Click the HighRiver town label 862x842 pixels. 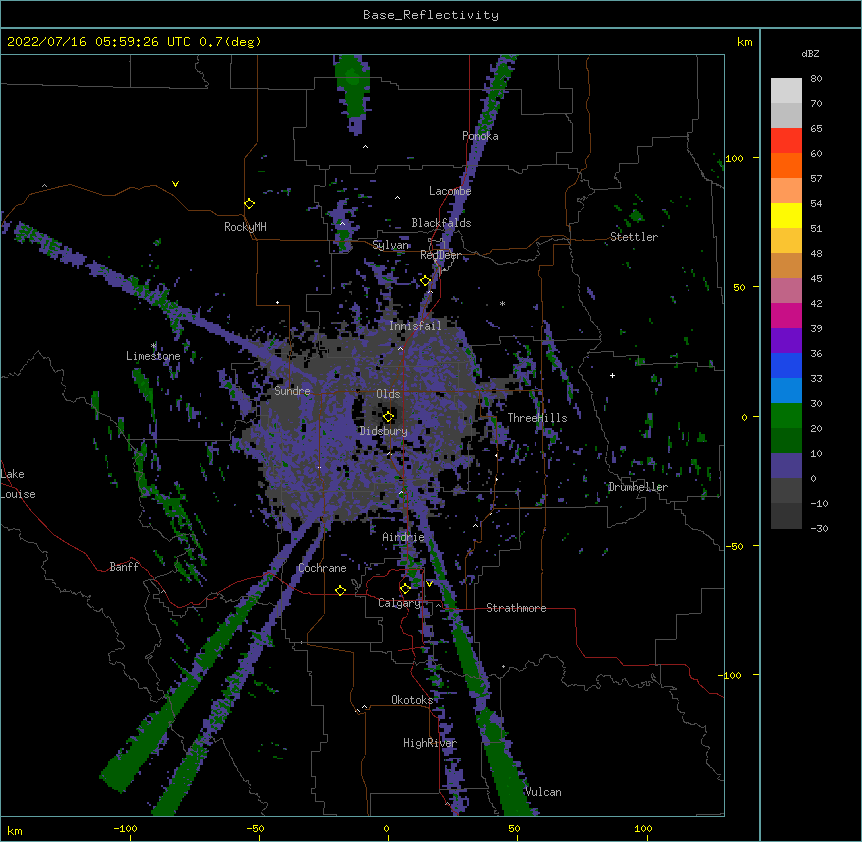430,743
